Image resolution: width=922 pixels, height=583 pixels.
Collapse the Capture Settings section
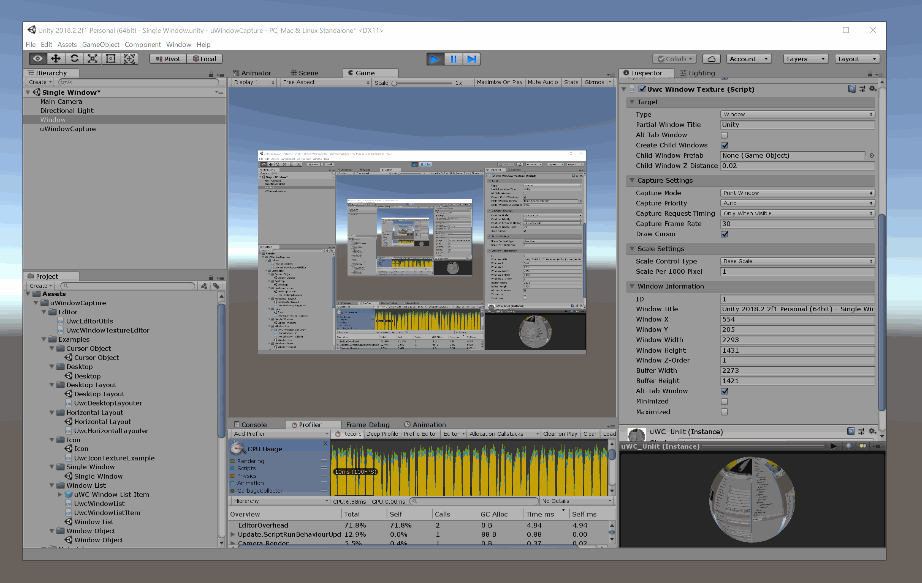[632, 181]
